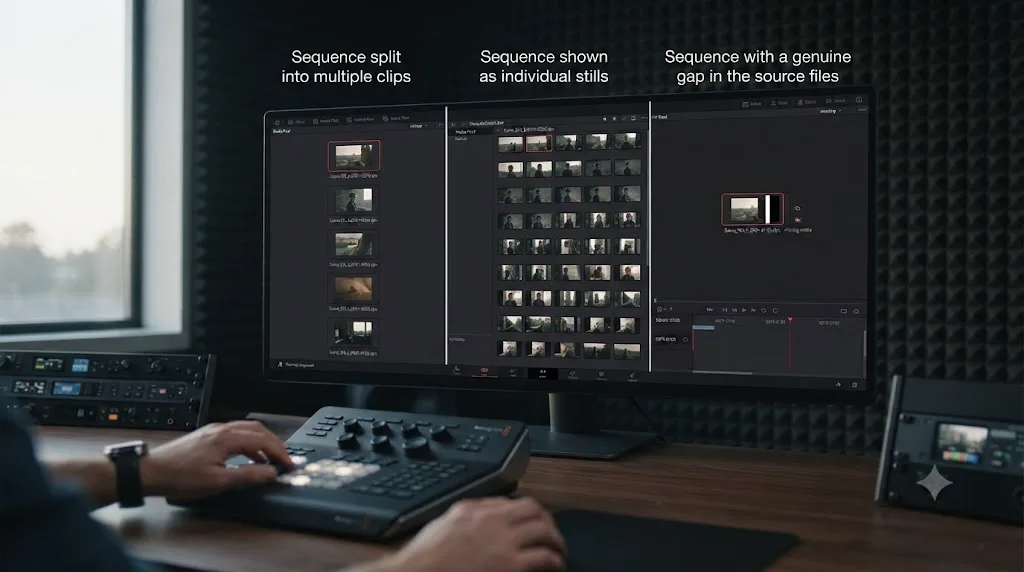The height and width of the screenshot is (572, 1024).
Task: Click the back arrow in middle panel header
Action: (x=454, y=124)
